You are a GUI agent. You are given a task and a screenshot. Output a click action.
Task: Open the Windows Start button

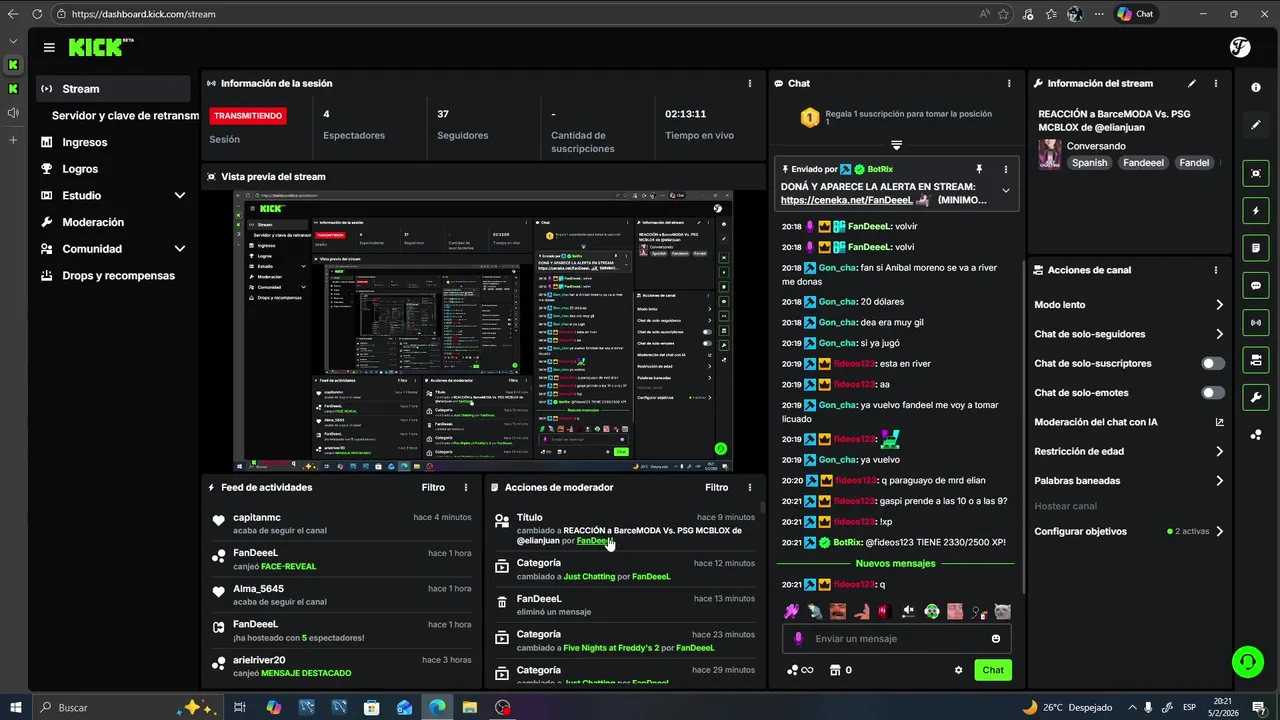click(16, 707)
